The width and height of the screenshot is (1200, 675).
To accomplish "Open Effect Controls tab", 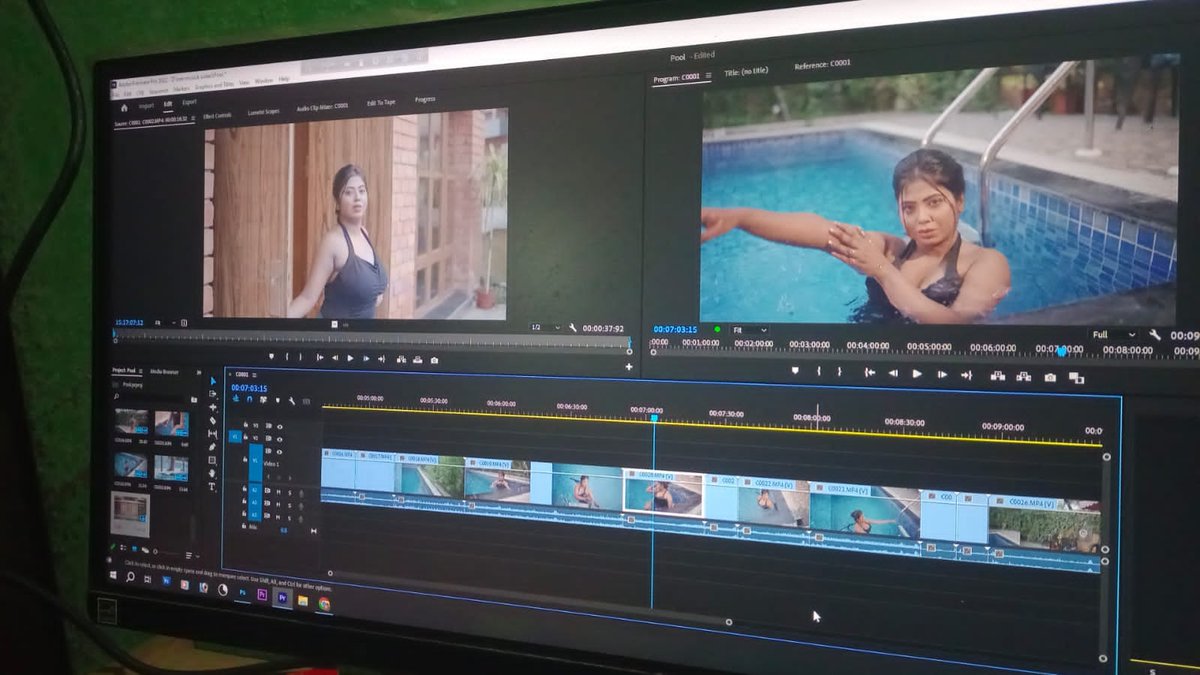I will (x=217, y=116).
